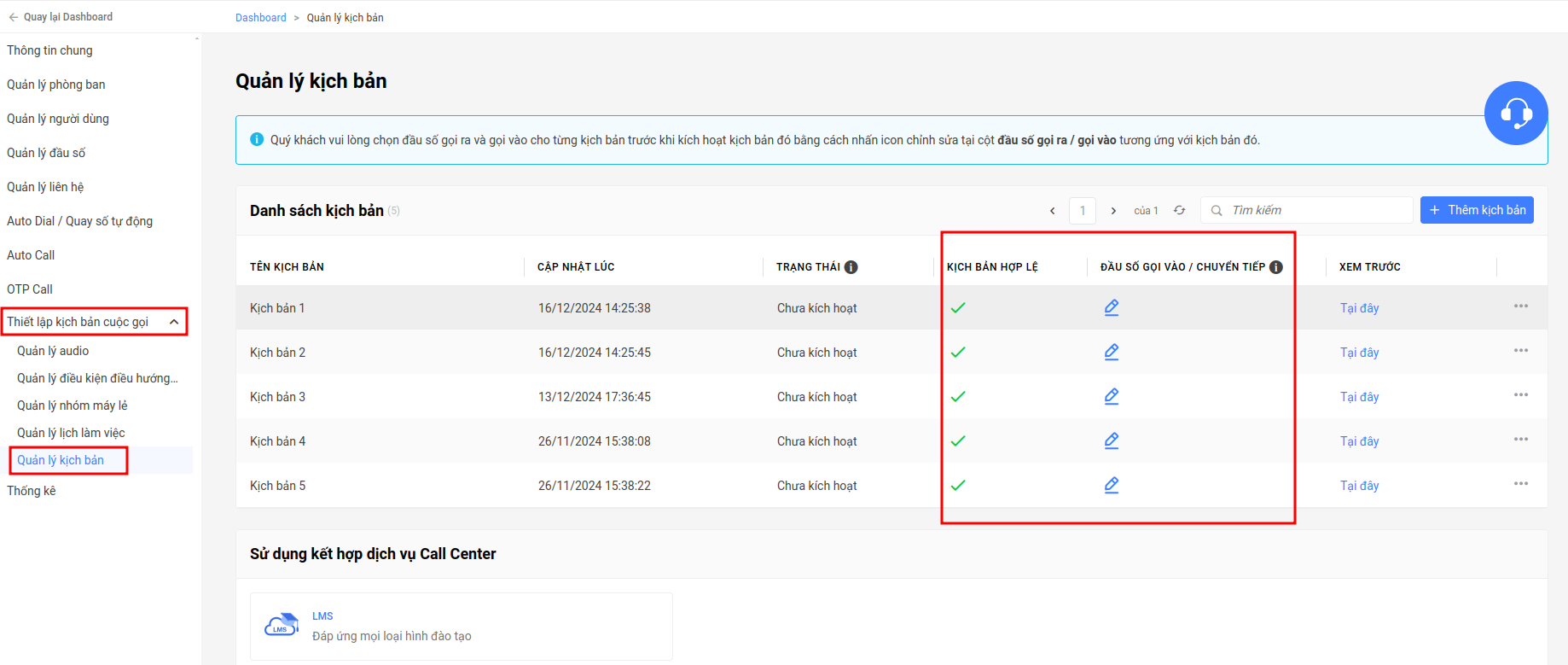
Task: Open Auto Dial / Quay số tự động
Action: pyautogui.click(x=80, y=221)
